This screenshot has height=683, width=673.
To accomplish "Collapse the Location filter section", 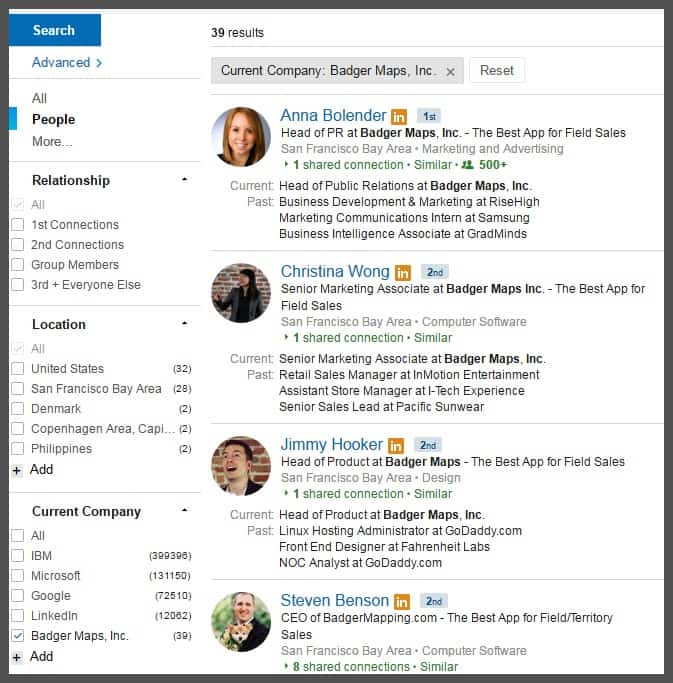I will coord(184,324).
